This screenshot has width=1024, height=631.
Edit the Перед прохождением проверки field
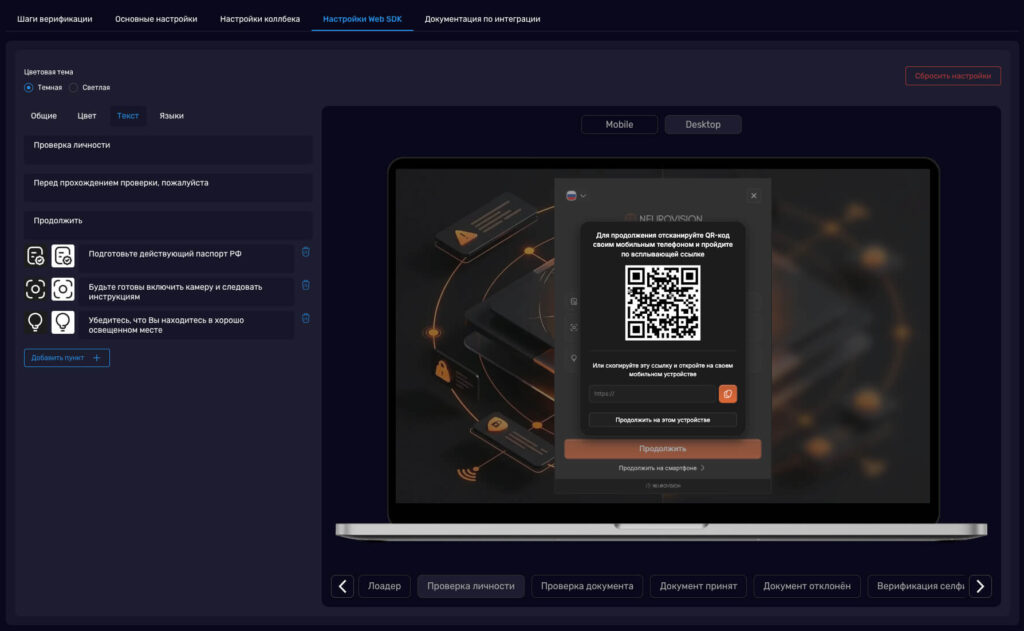pyautogui.click(x=168, y=188)
